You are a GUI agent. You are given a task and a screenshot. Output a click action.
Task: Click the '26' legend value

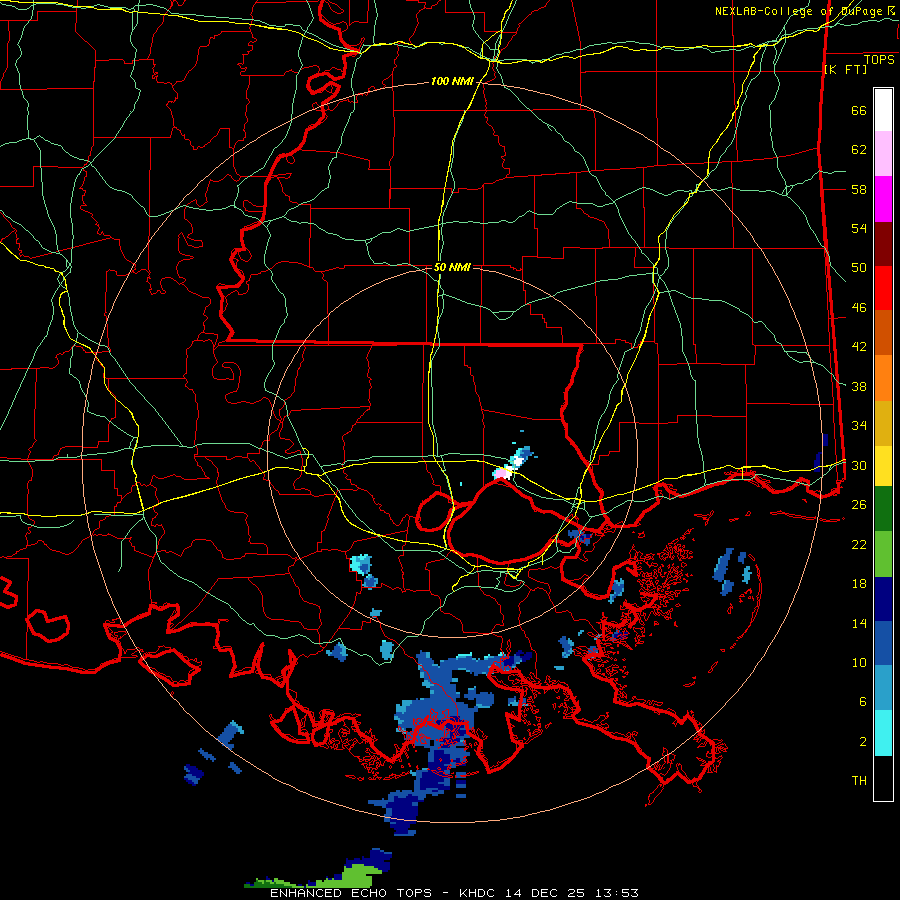[859, 505]
